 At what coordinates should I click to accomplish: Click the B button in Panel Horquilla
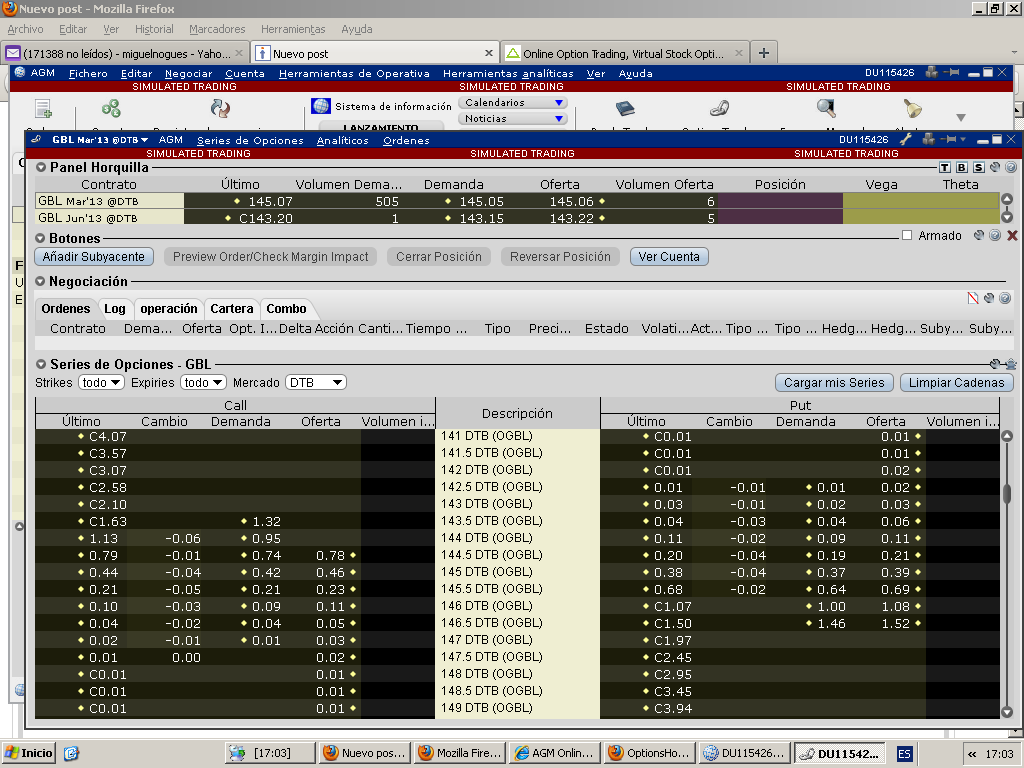pyautogui.click(x=961, y=168)
